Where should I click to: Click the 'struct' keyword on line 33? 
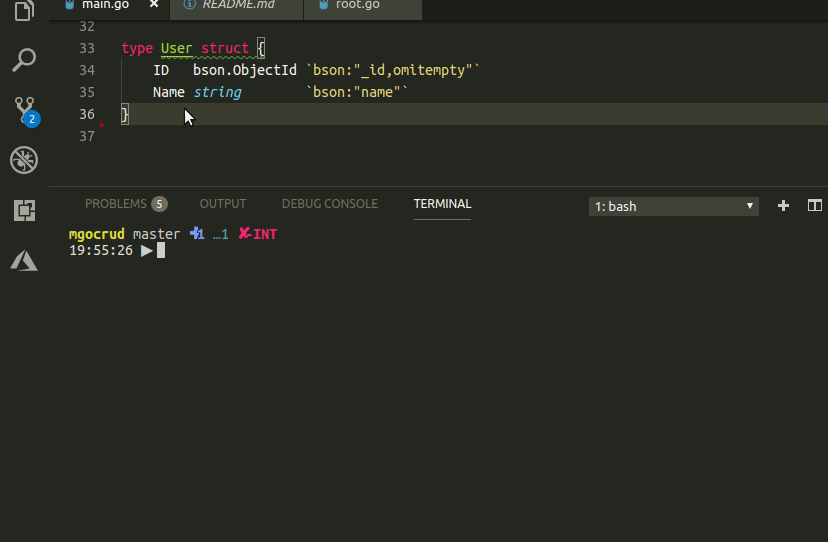(x=225, y=48)
